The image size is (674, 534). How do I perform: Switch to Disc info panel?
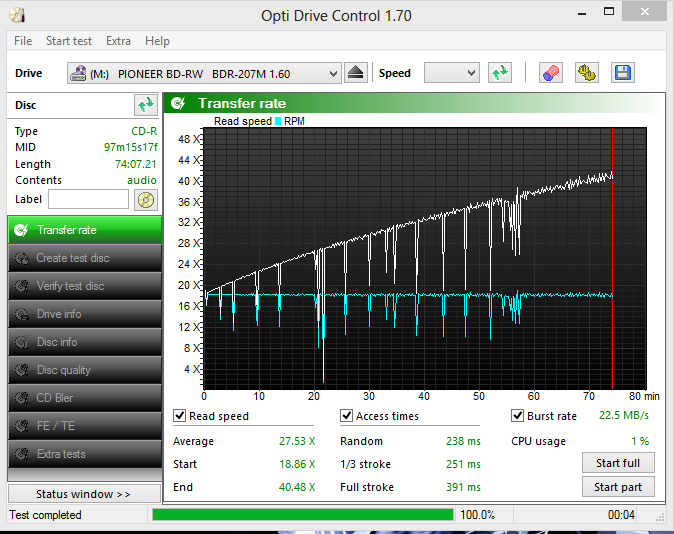[85, 342]
